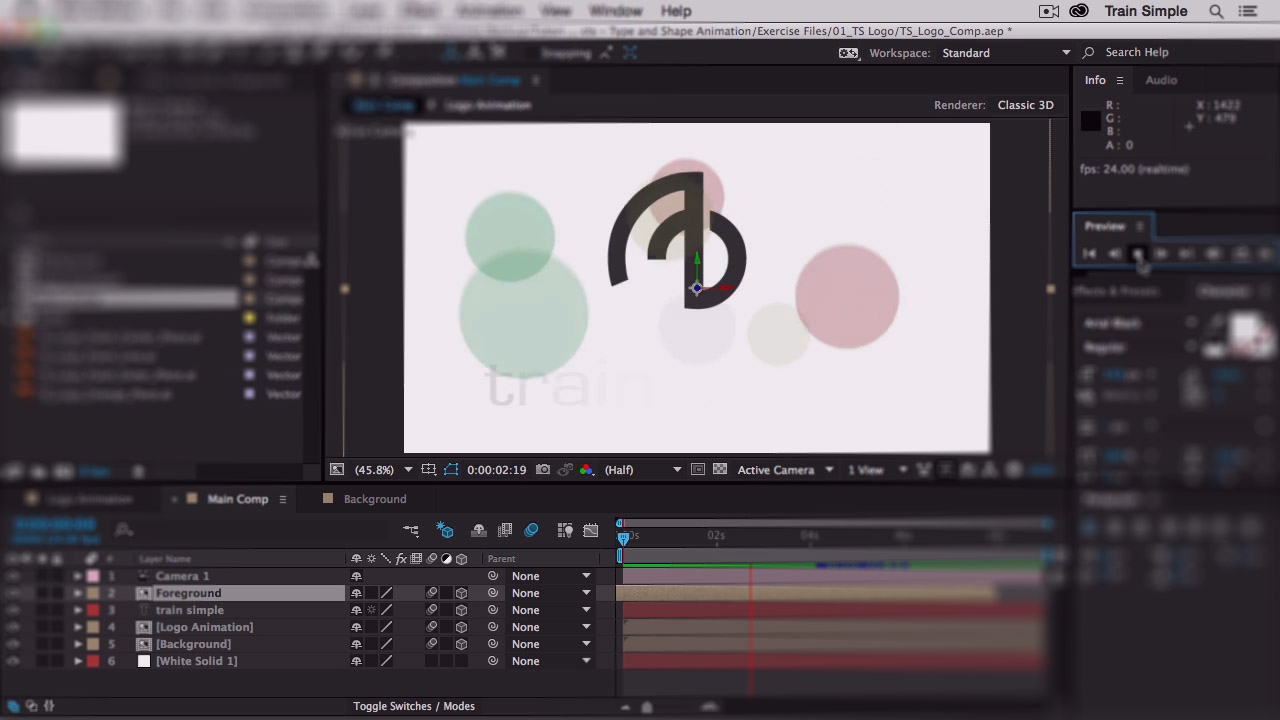
Task: Click the pick whip for Foreground layer
Action: tap(493, 593)
